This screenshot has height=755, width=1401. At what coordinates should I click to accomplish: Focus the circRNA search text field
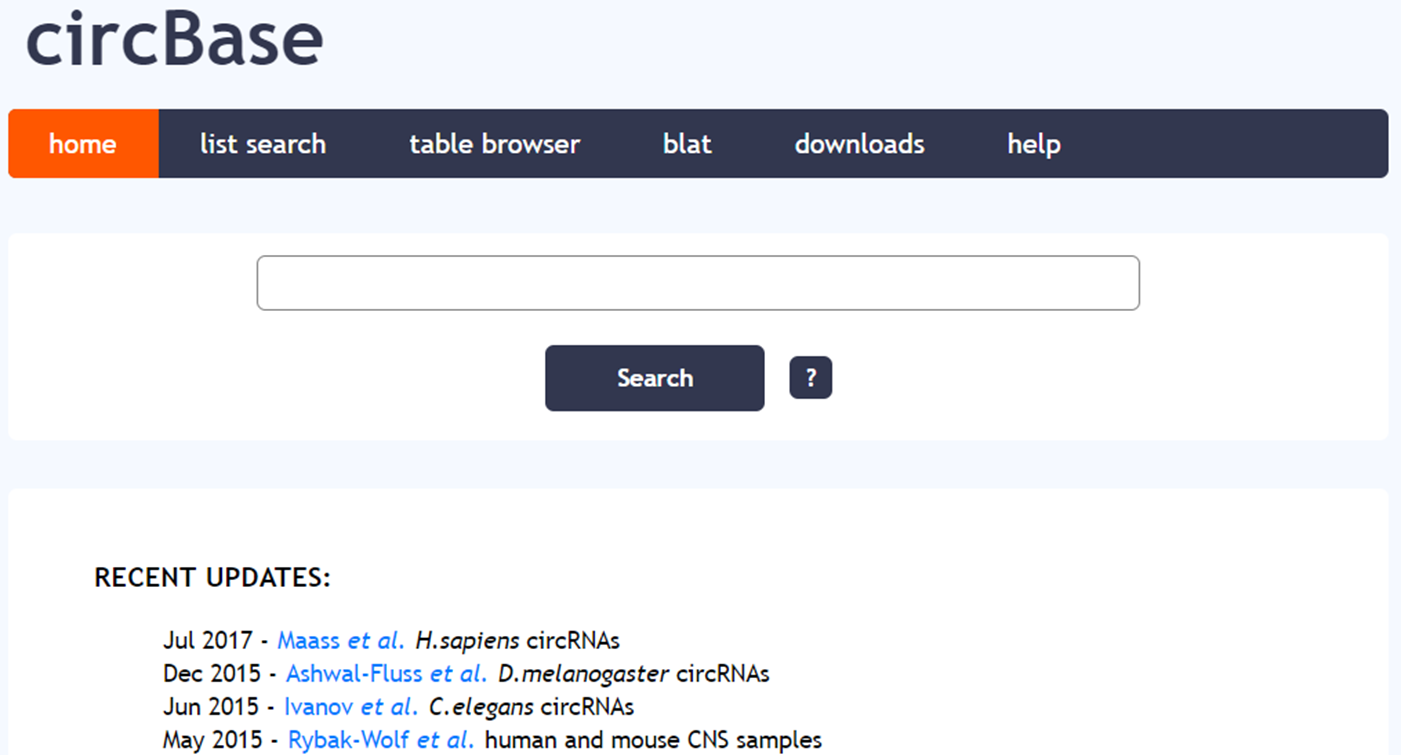698,283
